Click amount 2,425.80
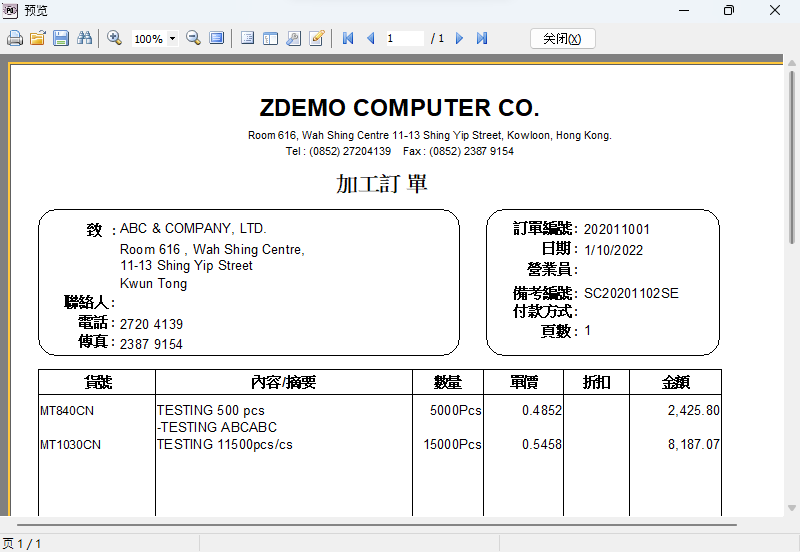Image resolution: width=800 pixels, height=552 pixels. (694, 410)
